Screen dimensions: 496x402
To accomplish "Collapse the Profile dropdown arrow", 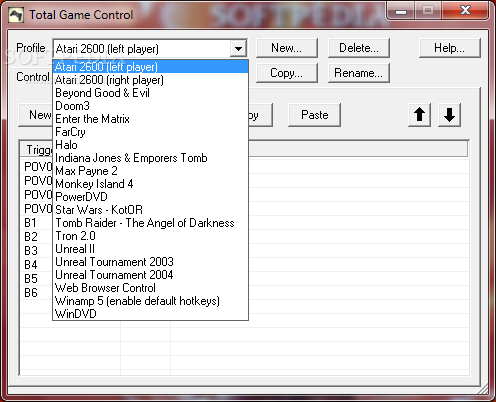I will tap(238, 49).
